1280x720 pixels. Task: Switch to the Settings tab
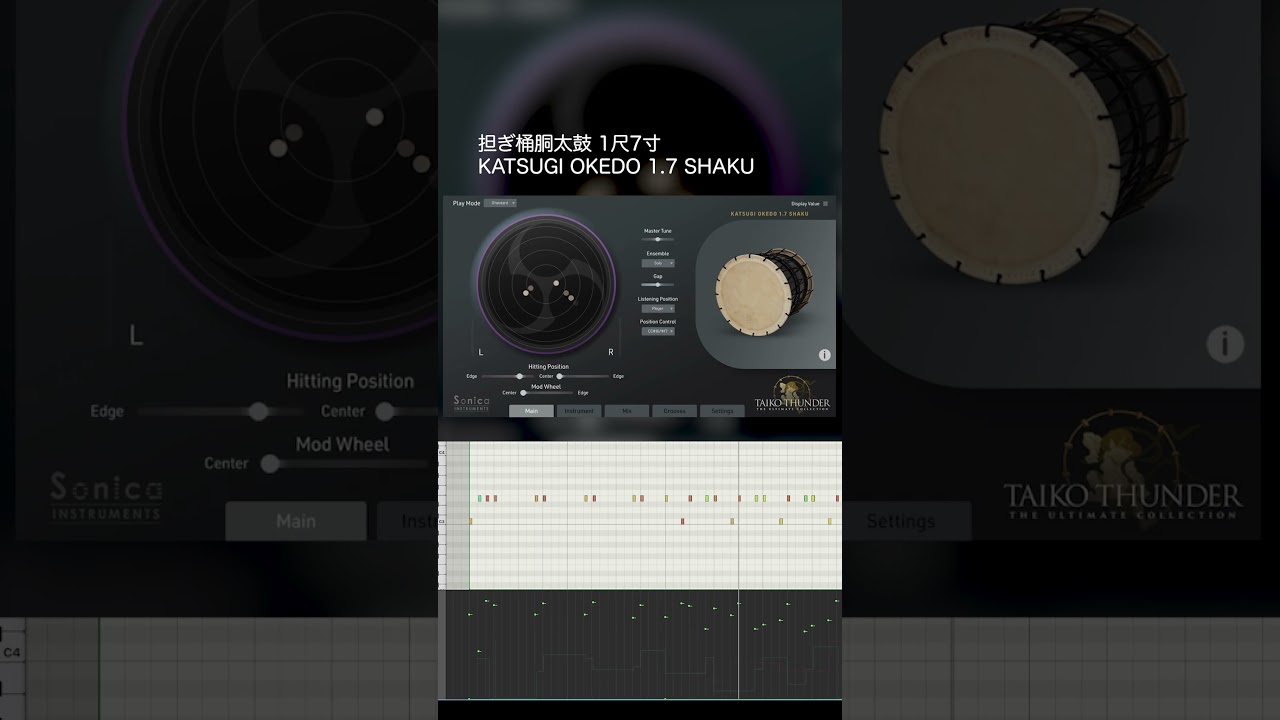pyautogui.click(x=722, y=411)
